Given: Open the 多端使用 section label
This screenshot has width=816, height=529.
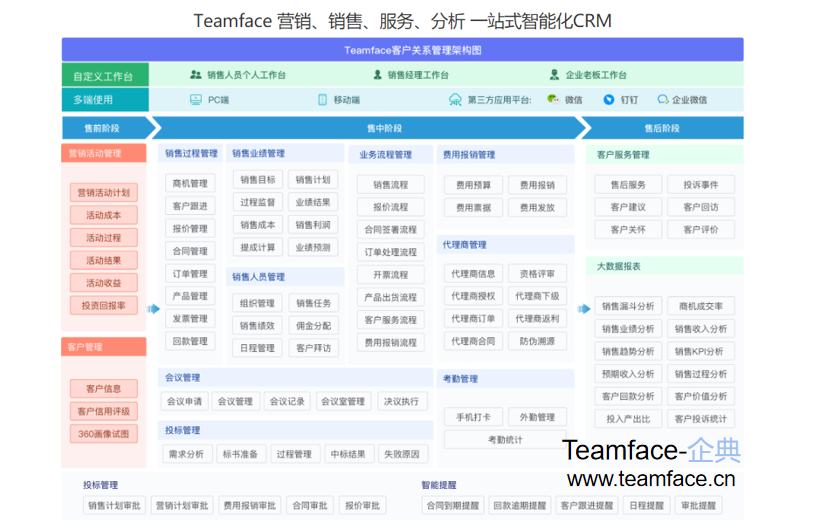Looking at the screenshot, I should coord(105,99).
